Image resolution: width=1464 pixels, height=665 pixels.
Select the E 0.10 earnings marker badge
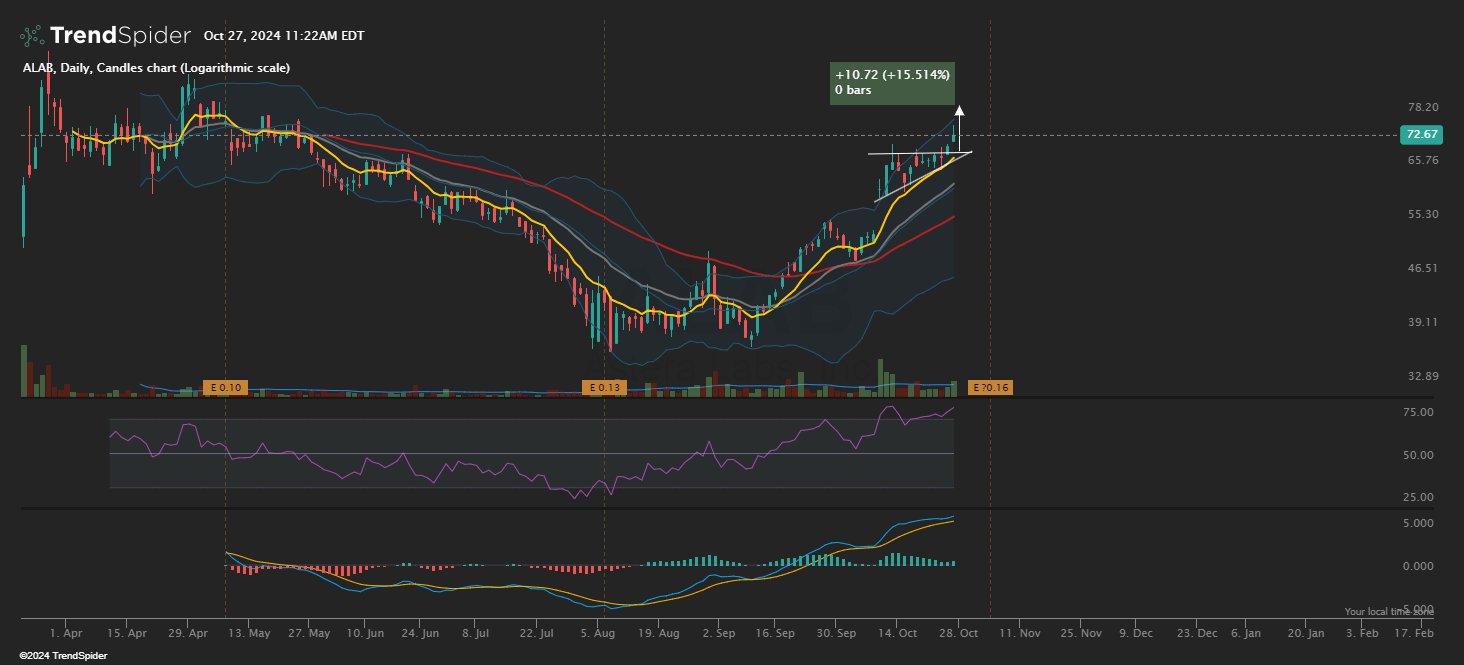tap(224, 386)
